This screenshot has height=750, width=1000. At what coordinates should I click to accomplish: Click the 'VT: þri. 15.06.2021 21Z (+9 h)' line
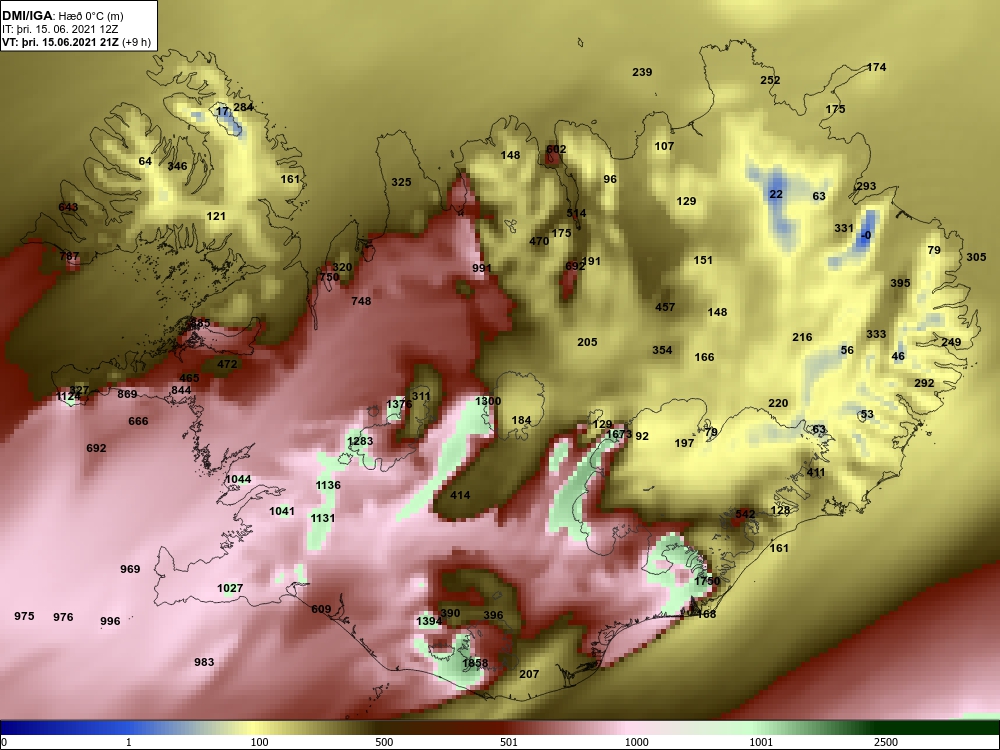tap(77, 42)
